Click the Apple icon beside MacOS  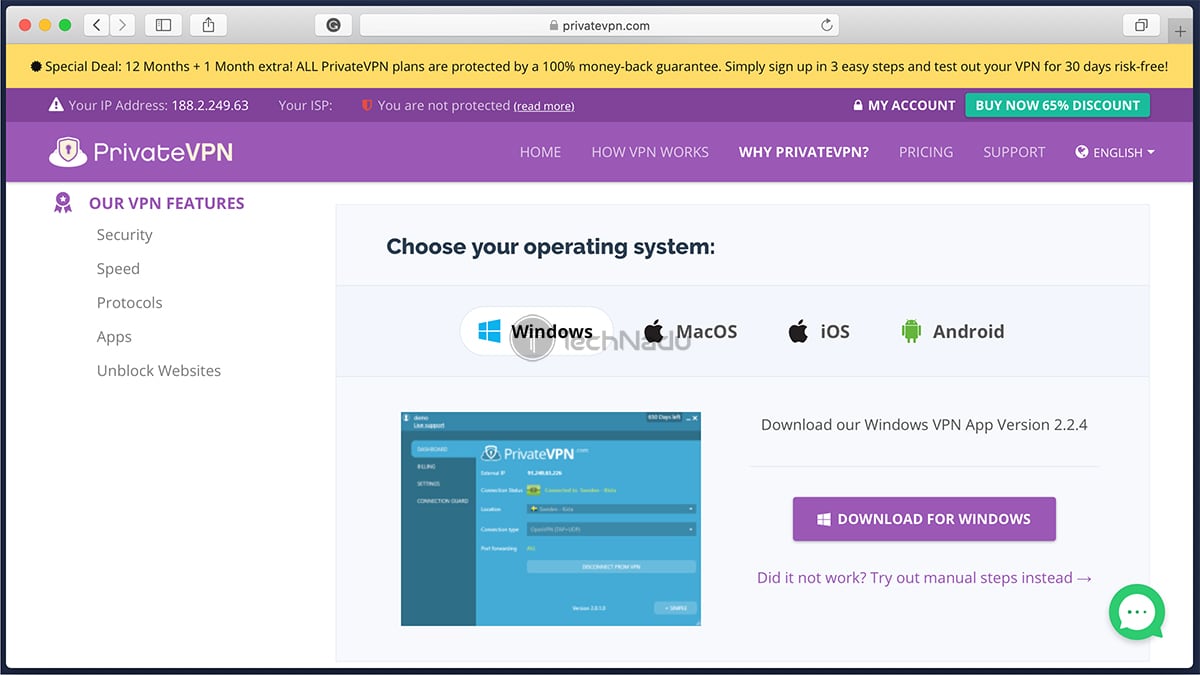pyautogui.click(x=655, y=330)
